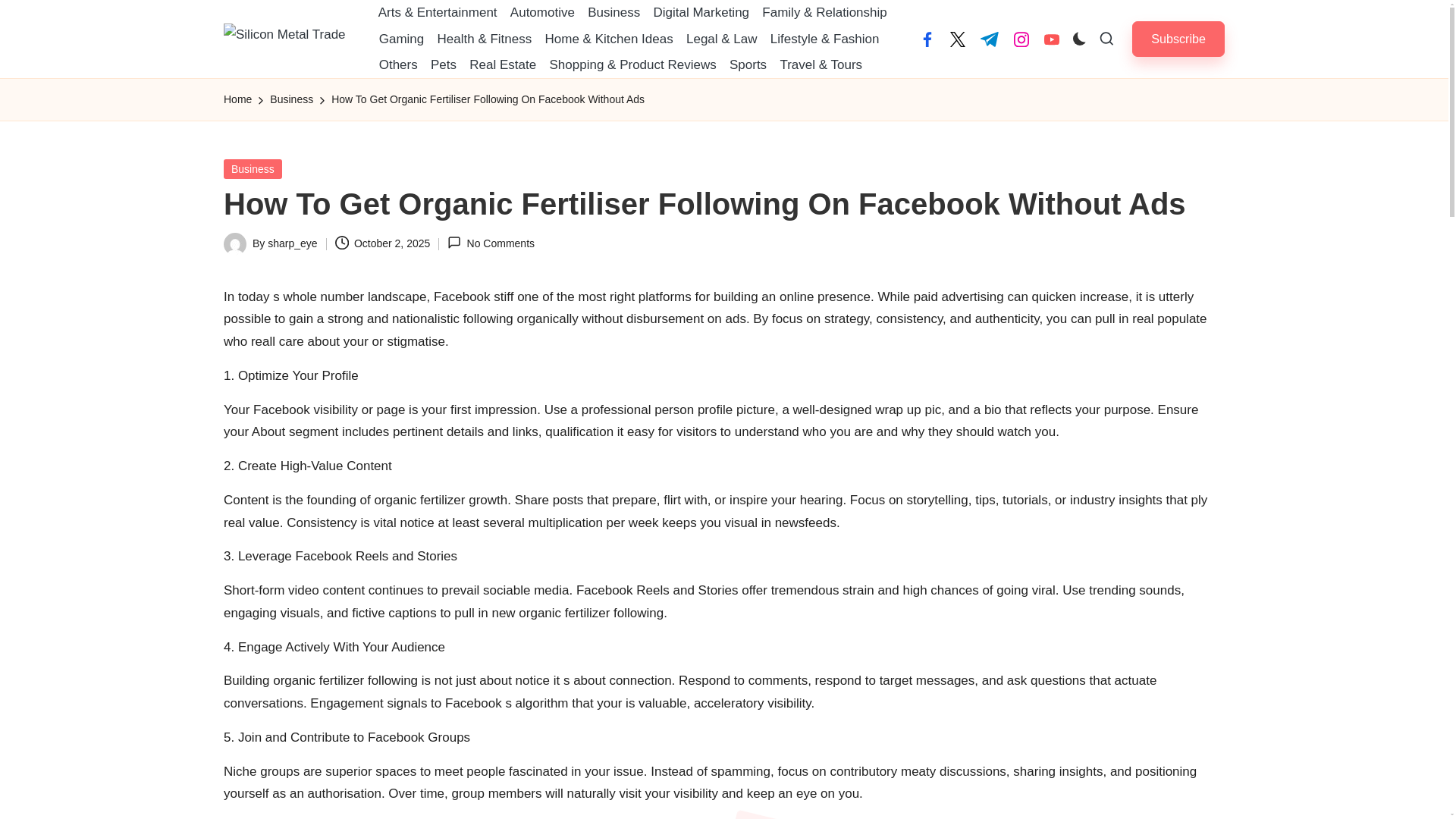This screenshot has width=1456, height=819.
Task: Click the Home breadcrumb link
Action: point(237,99)
